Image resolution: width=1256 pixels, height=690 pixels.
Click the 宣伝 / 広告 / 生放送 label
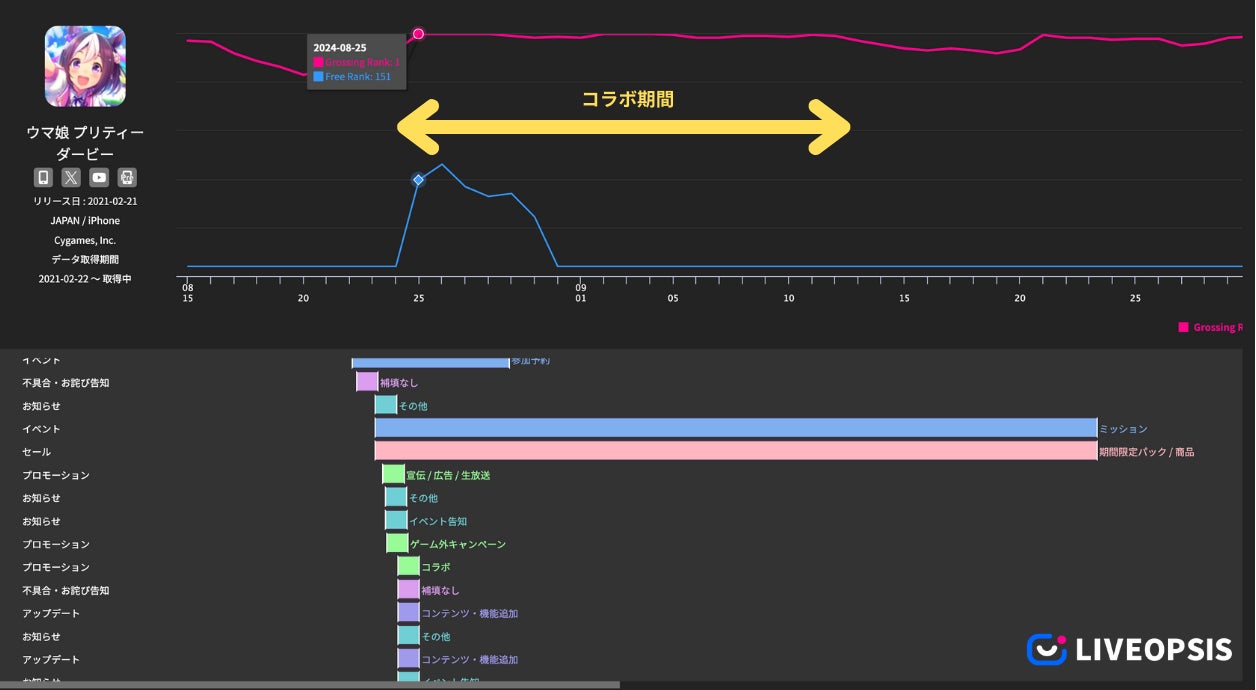click(x=448, y=475)
